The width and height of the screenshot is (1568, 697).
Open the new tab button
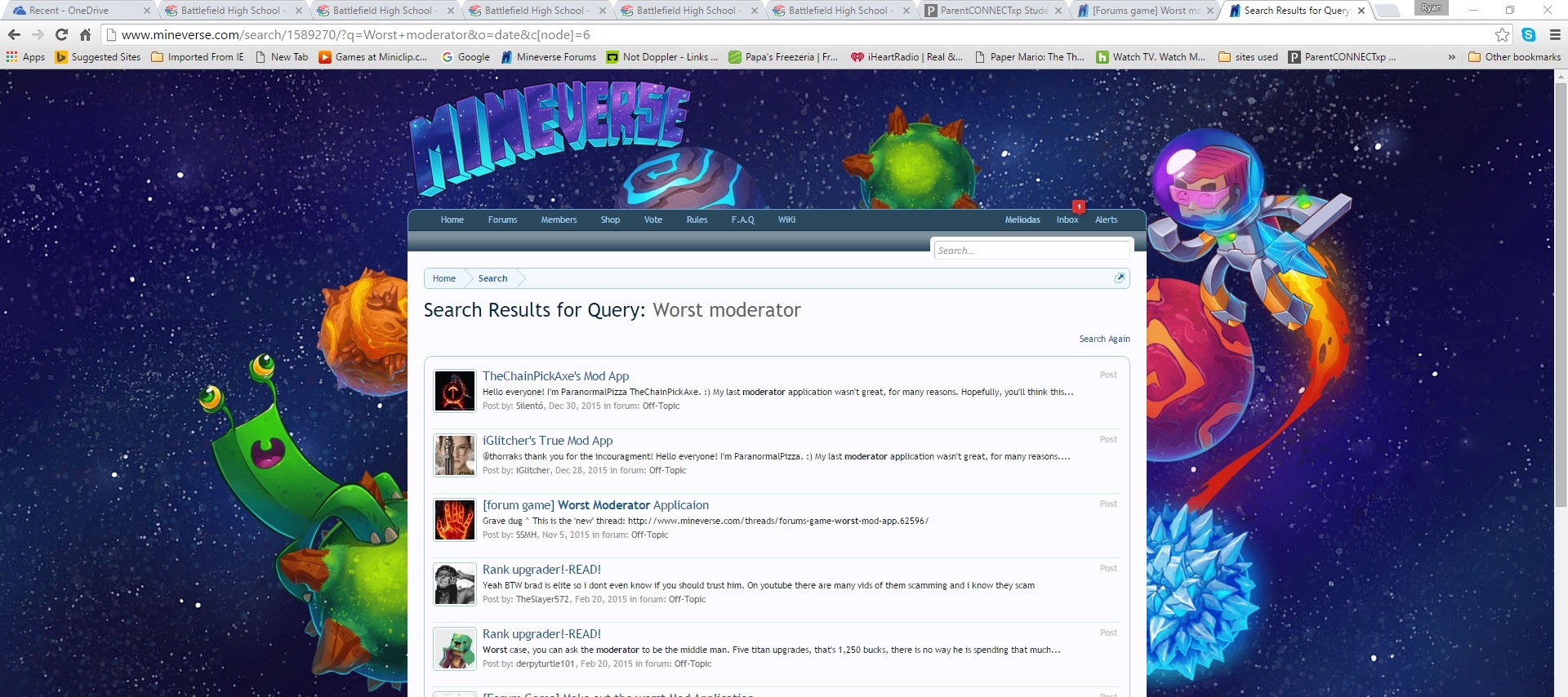(x=1388, y=11)
